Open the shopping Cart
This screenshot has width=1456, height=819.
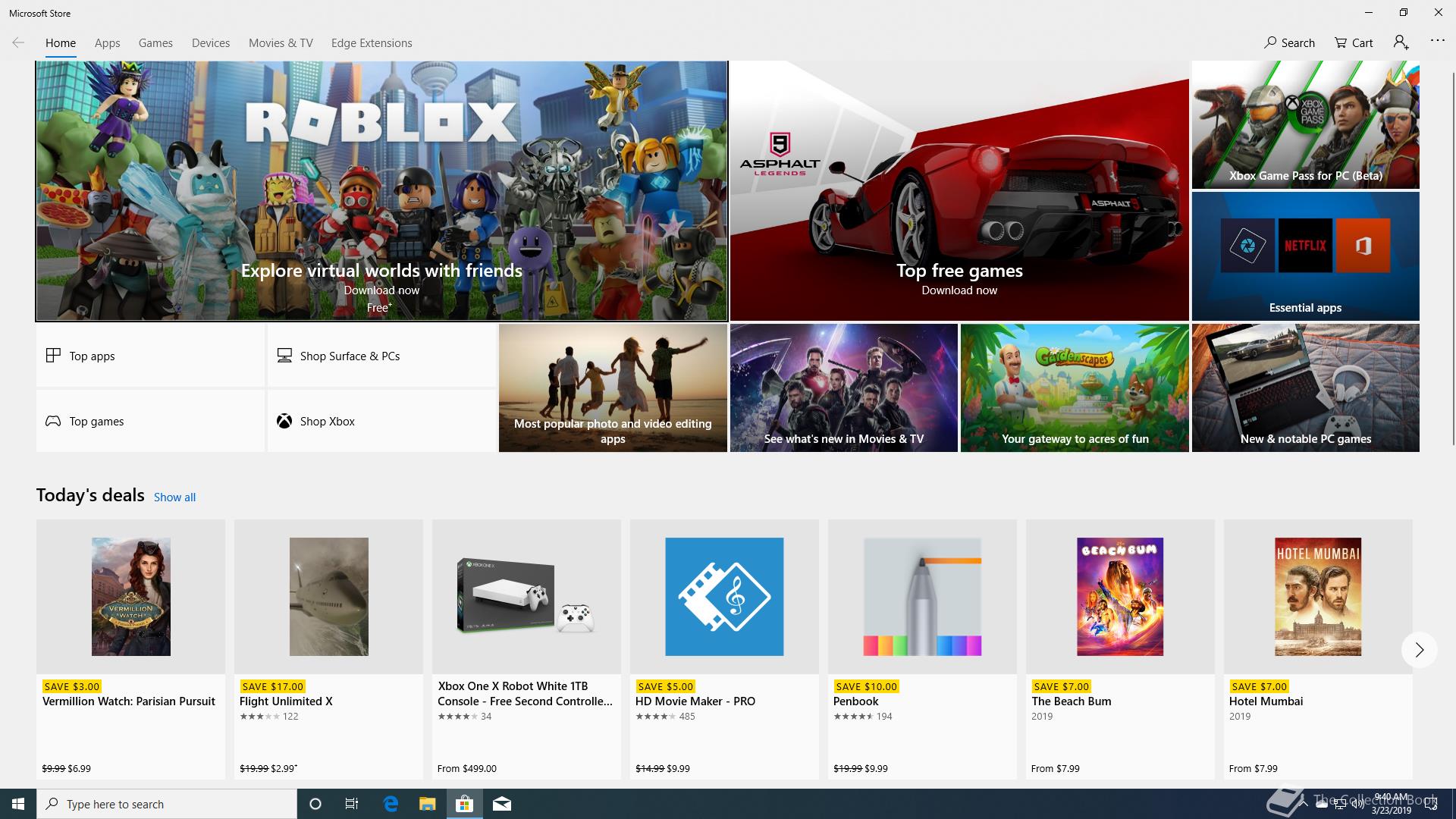click(x=1354, y=42)
